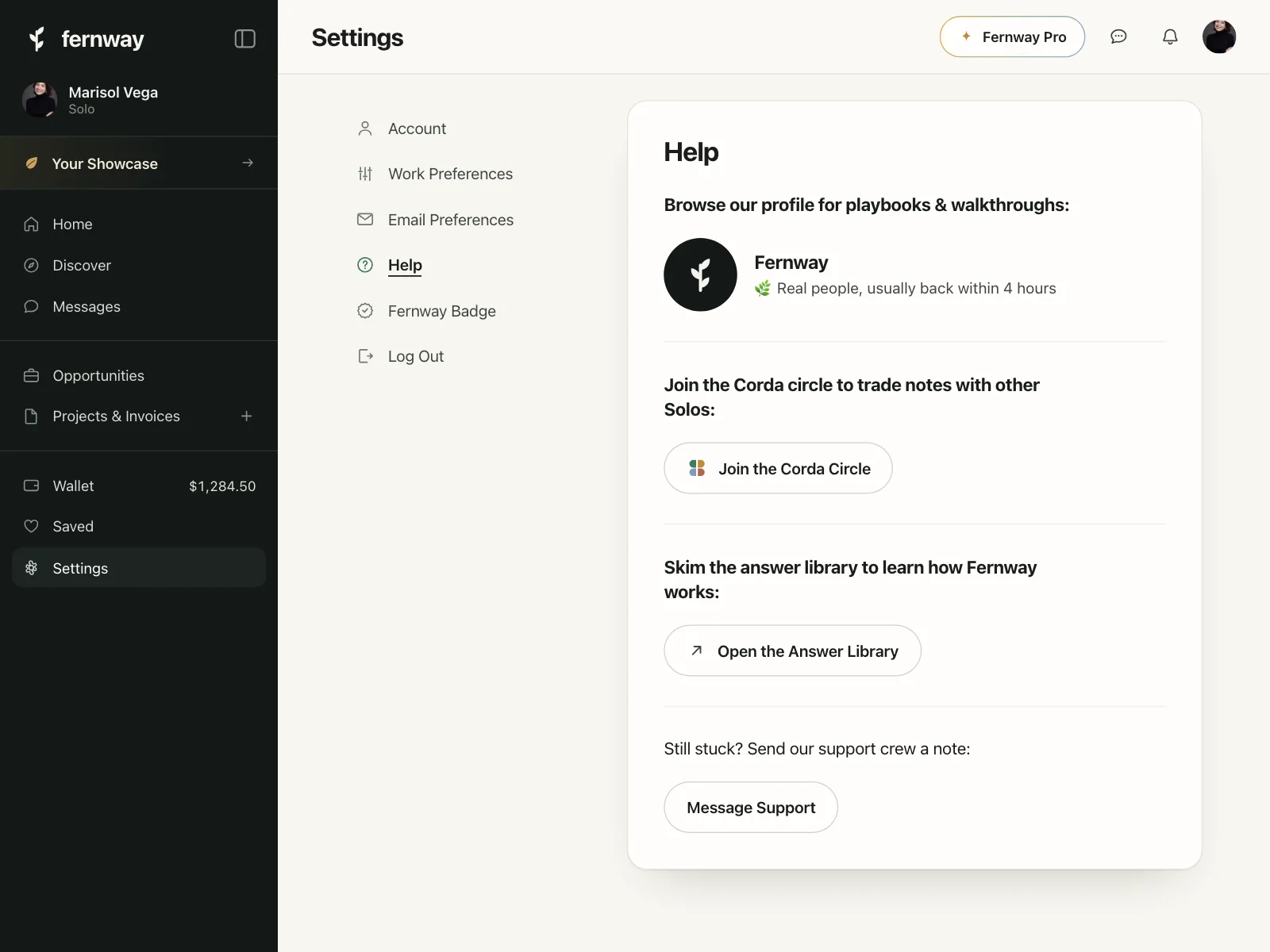Click the Corda four-color logo icon
The image size is (1270, 952).
coord(697,468)
